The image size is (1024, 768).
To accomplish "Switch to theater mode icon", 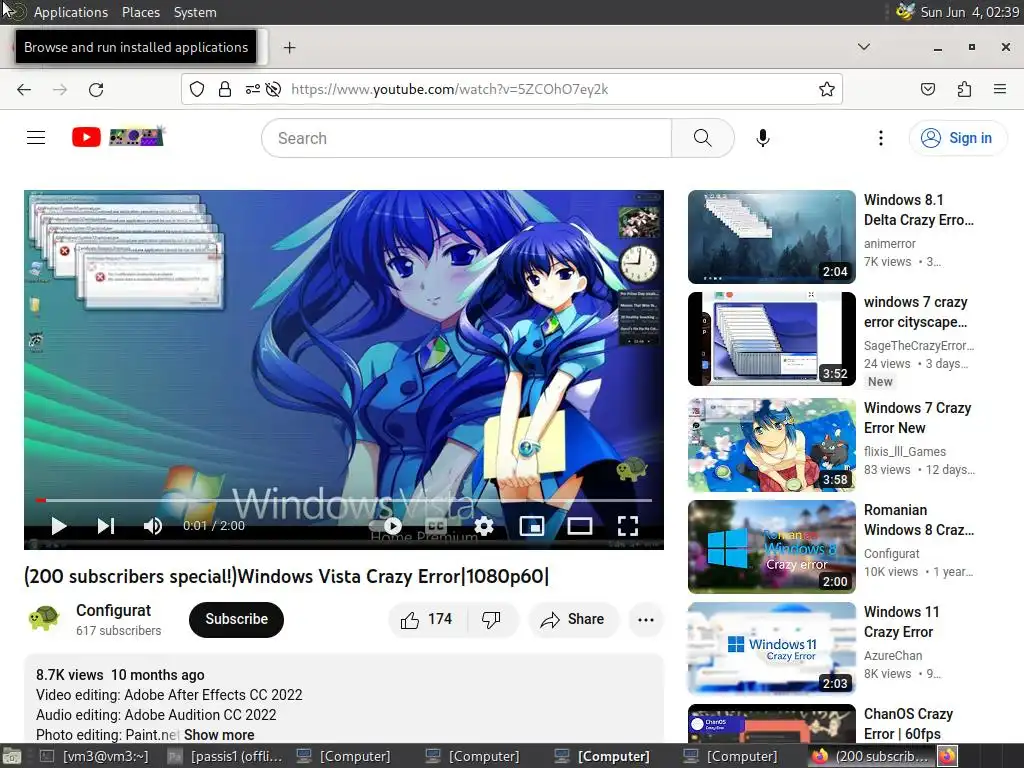I will pyautogui.click(x=579, y=526).
